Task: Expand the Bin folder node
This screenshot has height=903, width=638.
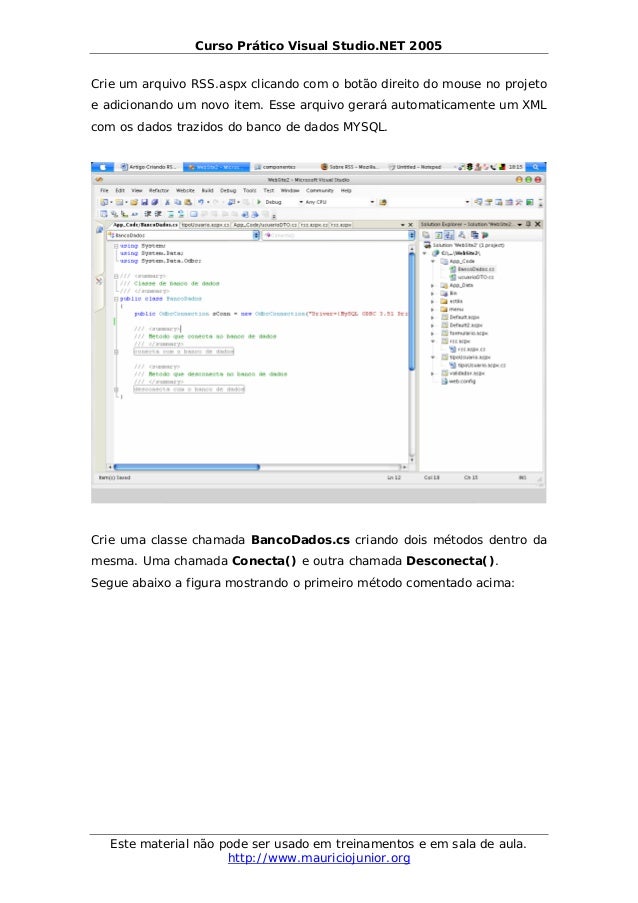Action: pyautogui.click(x=432, y=294)
